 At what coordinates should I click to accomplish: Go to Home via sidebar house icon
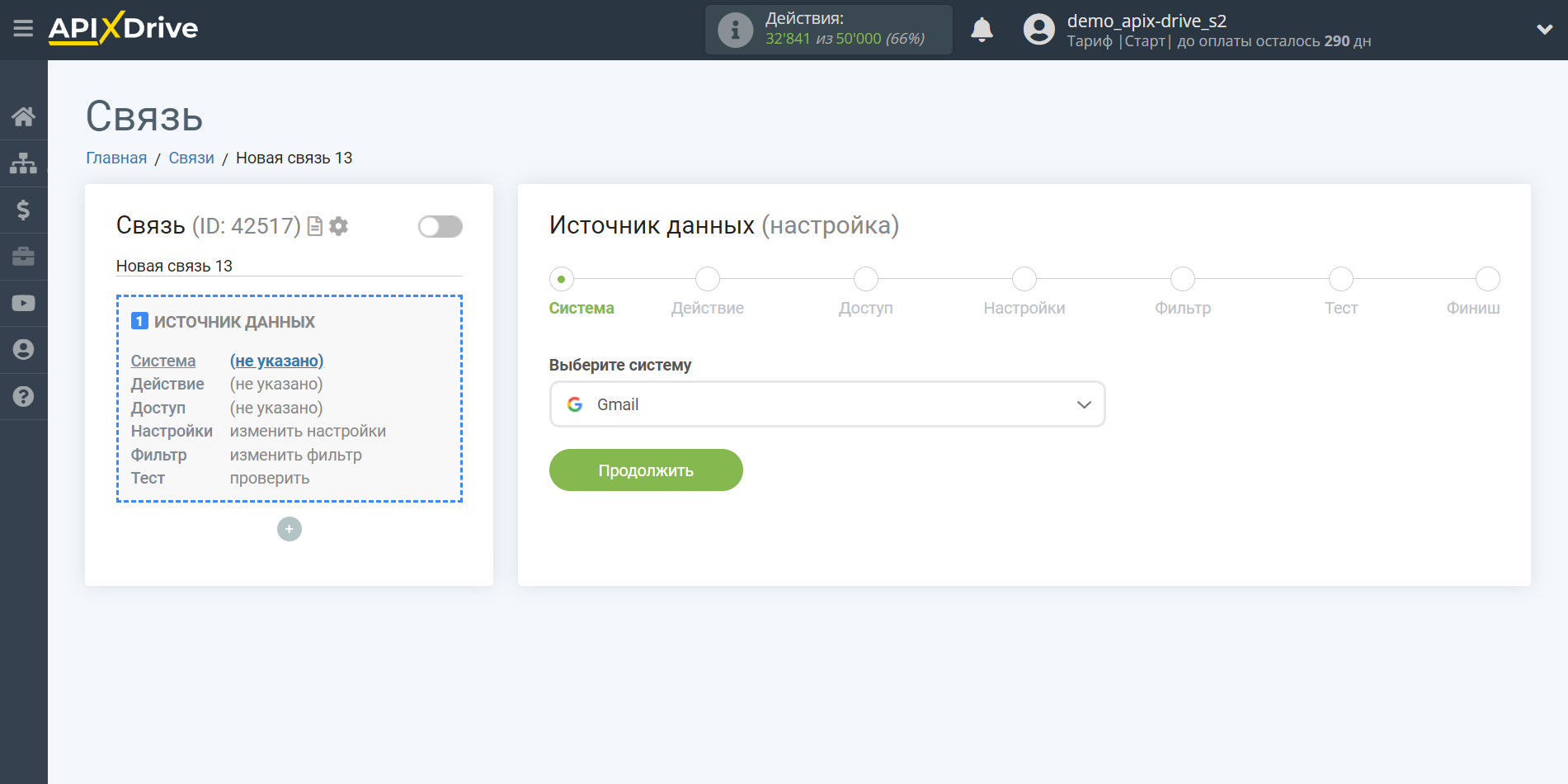23,116
